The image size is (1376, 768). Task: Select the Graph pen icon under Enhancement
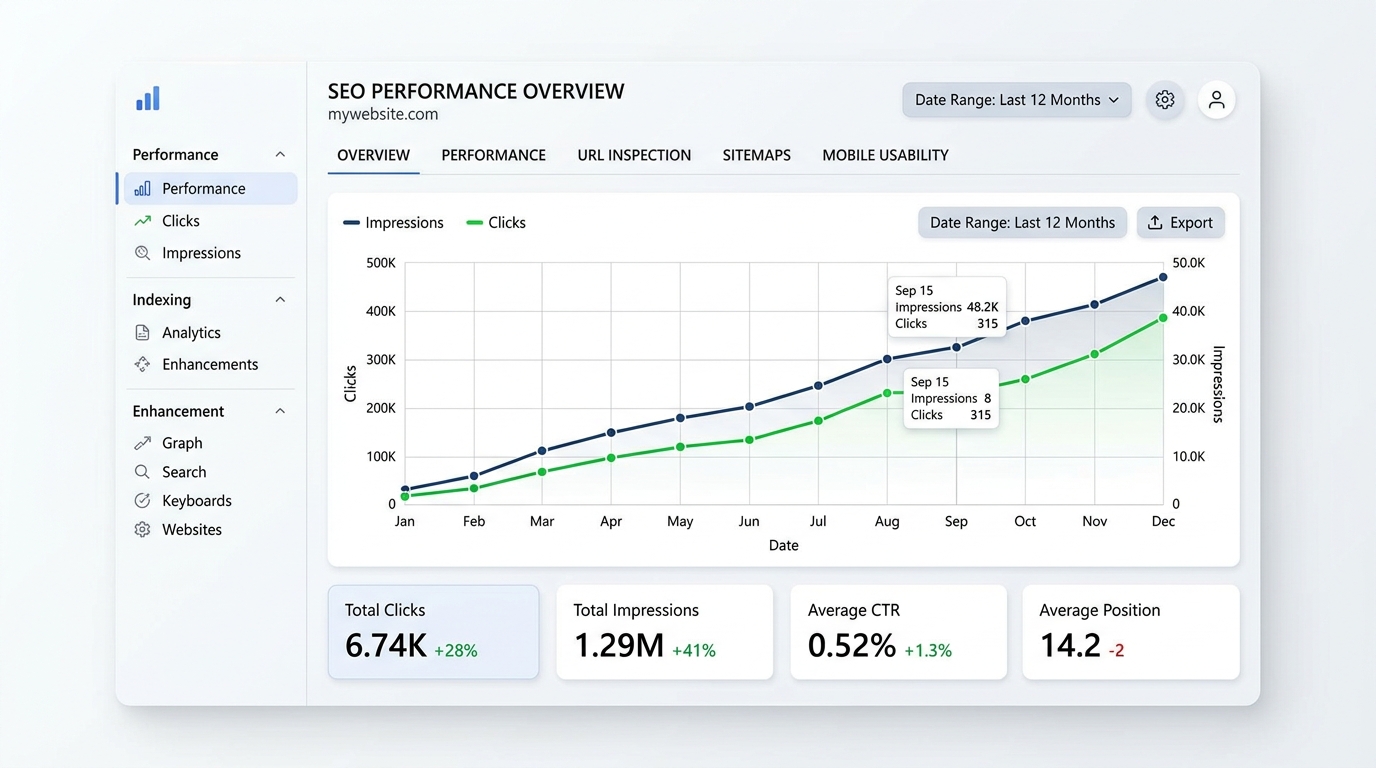[142, 442]
